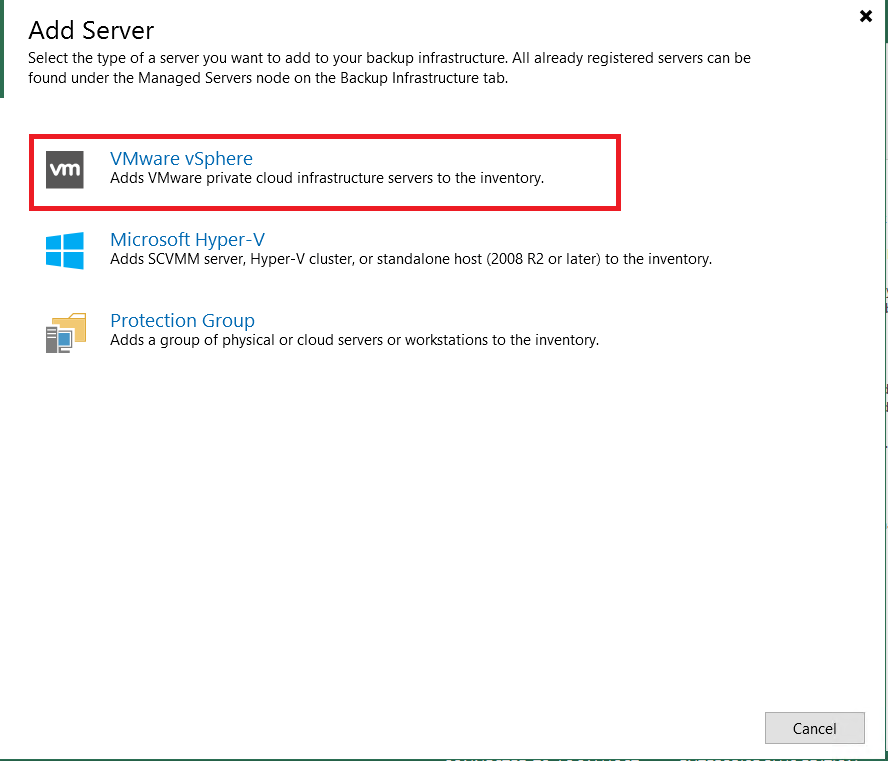888x761 pixels.
Task: Click the Microsoft Hyper-V Windows logo icon
Action: pyautogui.click(x=65, y=250)
